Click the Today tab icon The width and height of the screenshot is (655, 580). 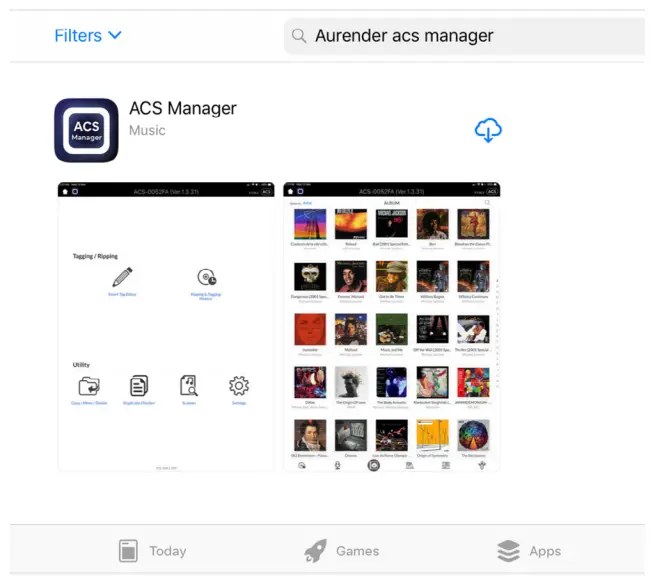(128, 551)
